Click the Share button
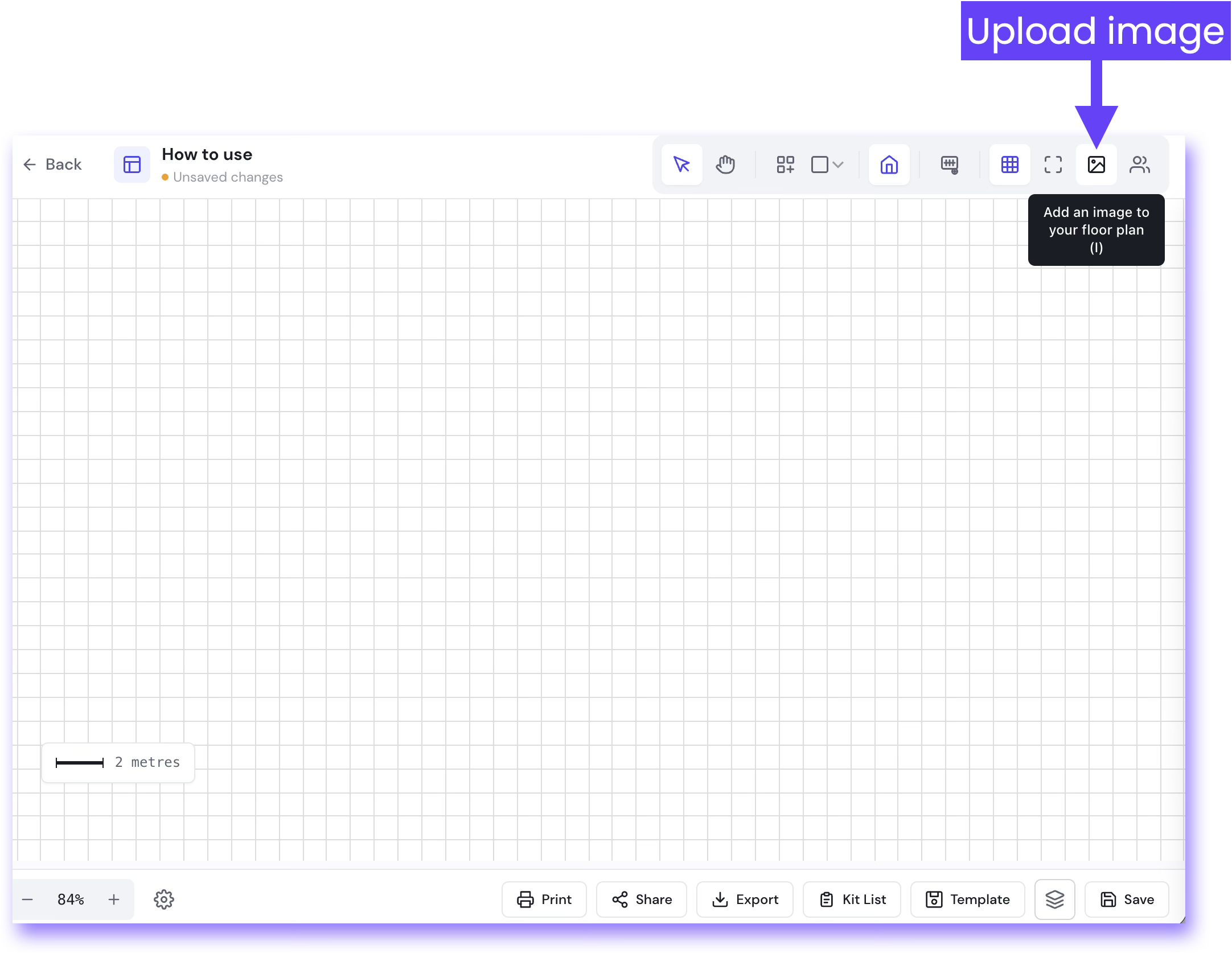 click(642, 899)
